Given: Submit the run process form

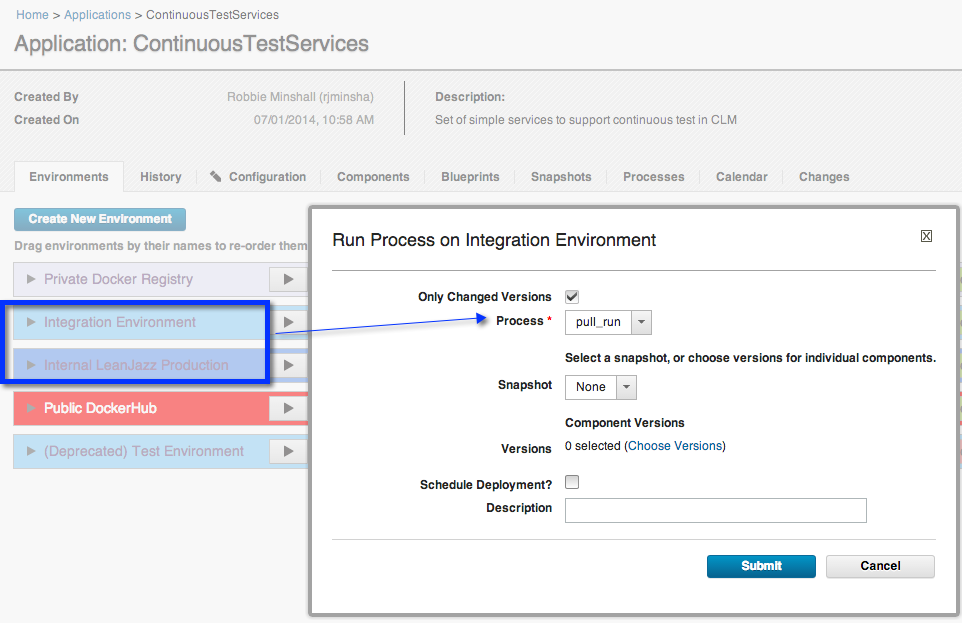Looking at the screenshot, I should [761, 566].
